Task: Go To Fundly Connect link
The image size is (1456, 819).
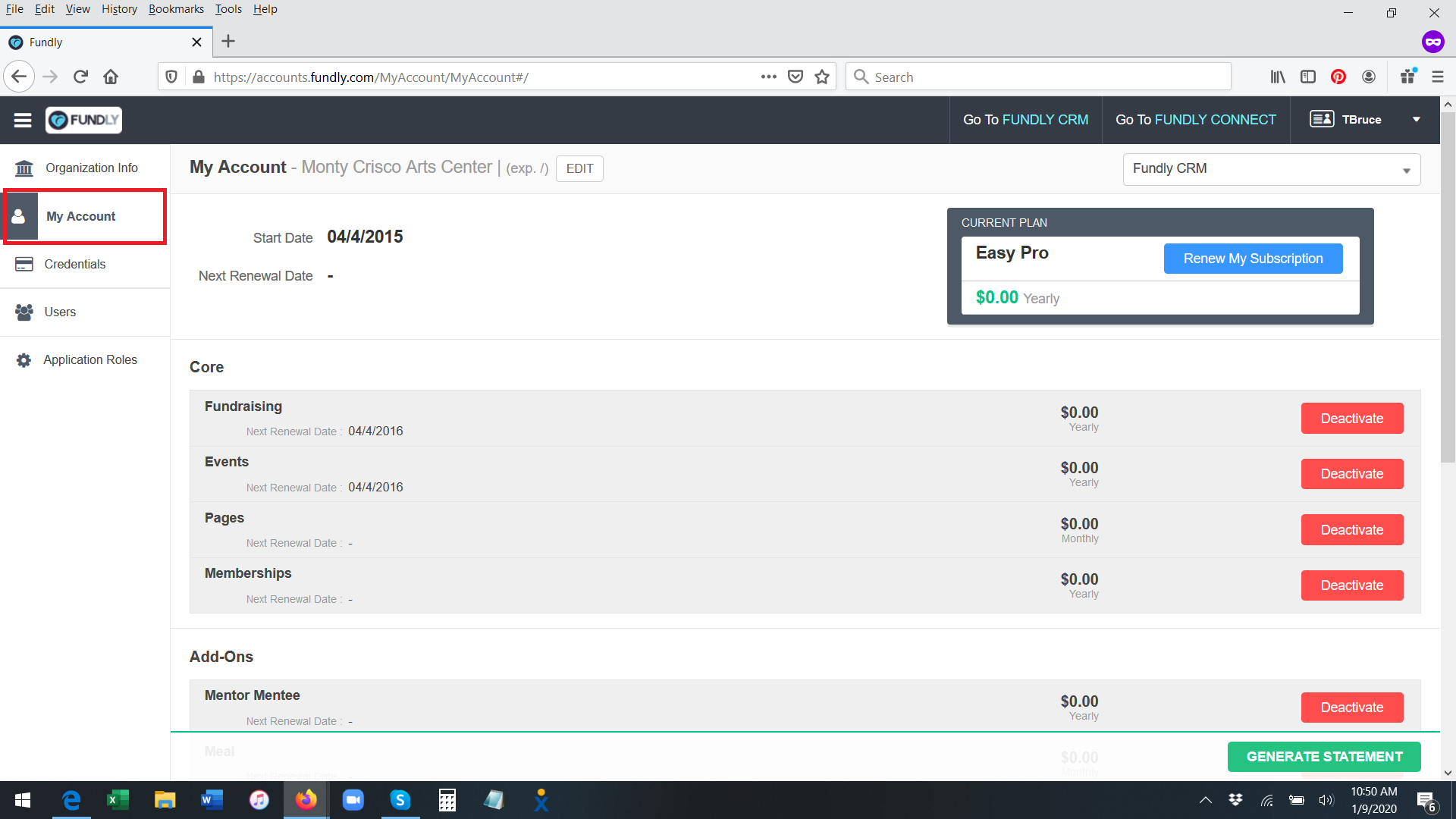Action: 1196,120
